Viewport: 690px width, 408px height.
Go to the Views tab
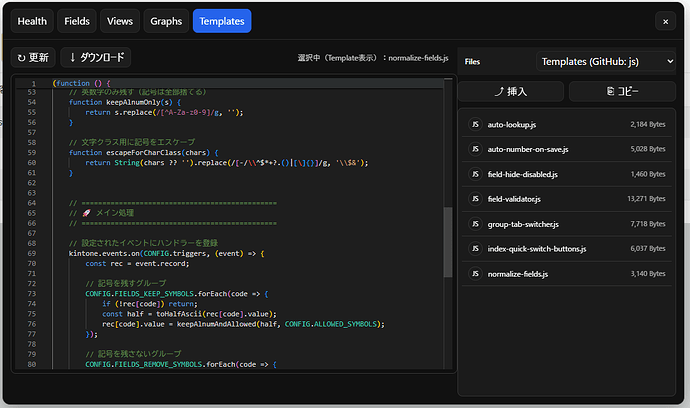pos(120,21)
